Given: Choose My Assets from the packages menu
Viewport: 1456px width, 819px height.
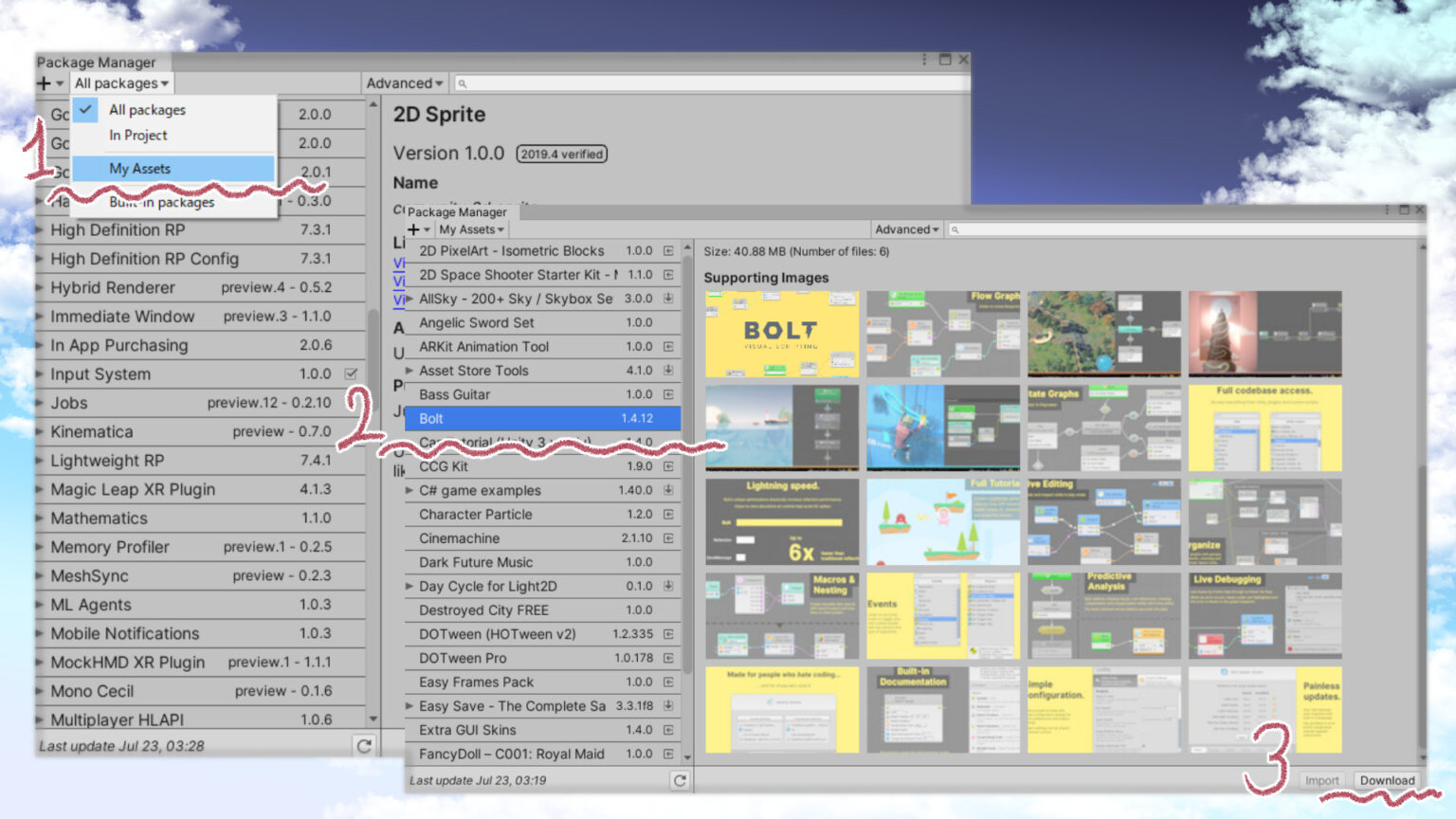Looking at the screenshot, I should (x=140, y=169).
